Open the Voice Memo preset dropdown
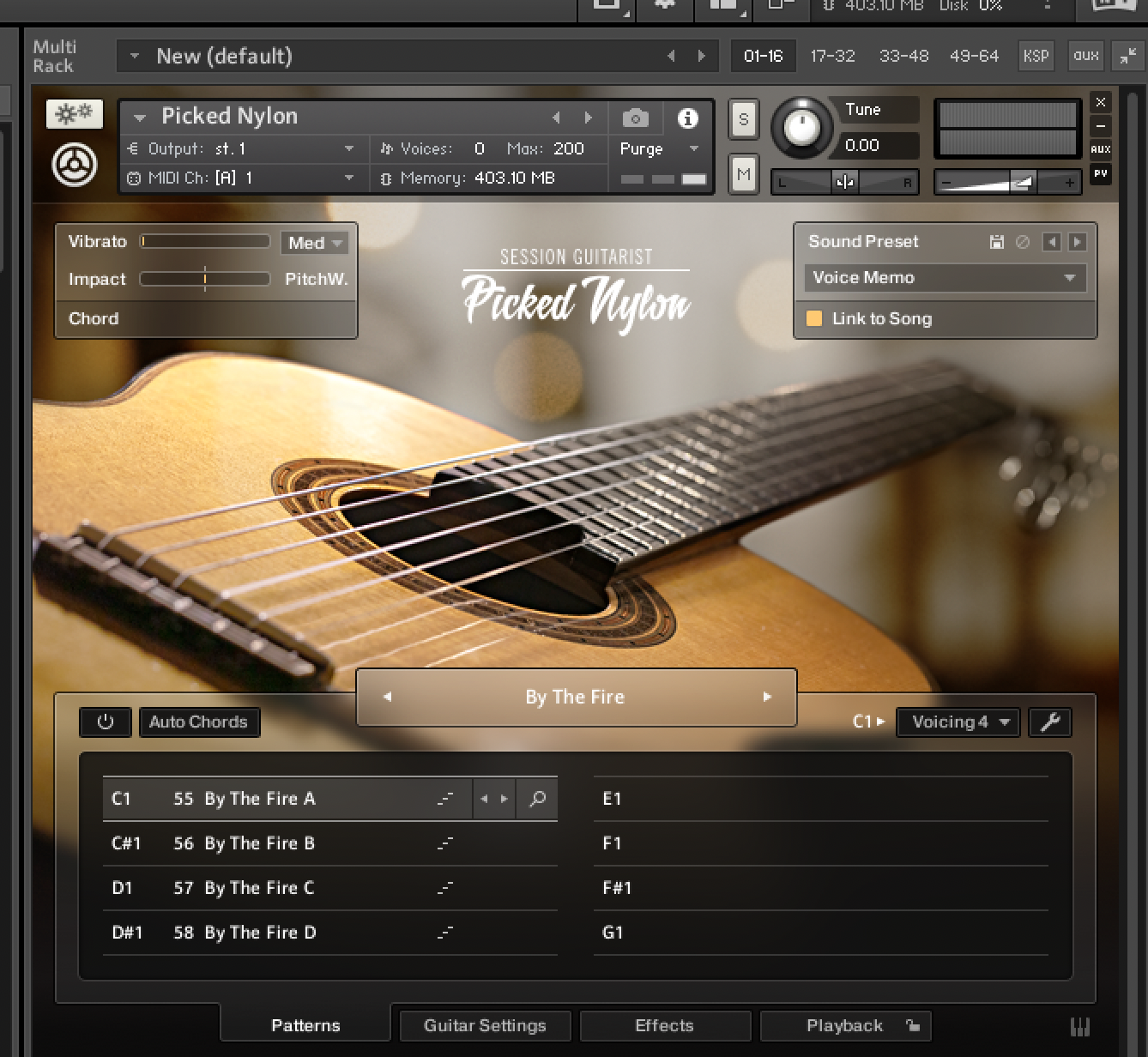The width and height of the screenshot is (1148, 1057). coord(945,278)
